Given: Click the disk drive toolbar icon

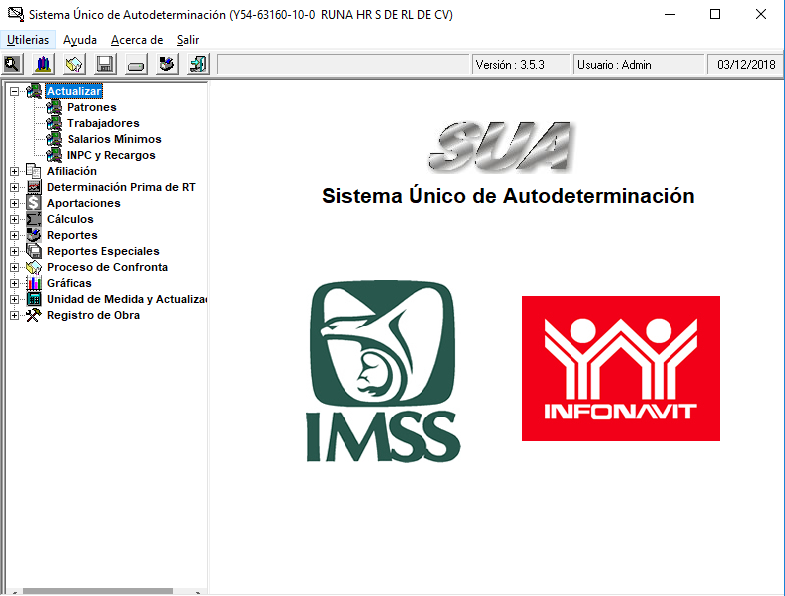Looking at the screenshot, I should pos(136,64).
